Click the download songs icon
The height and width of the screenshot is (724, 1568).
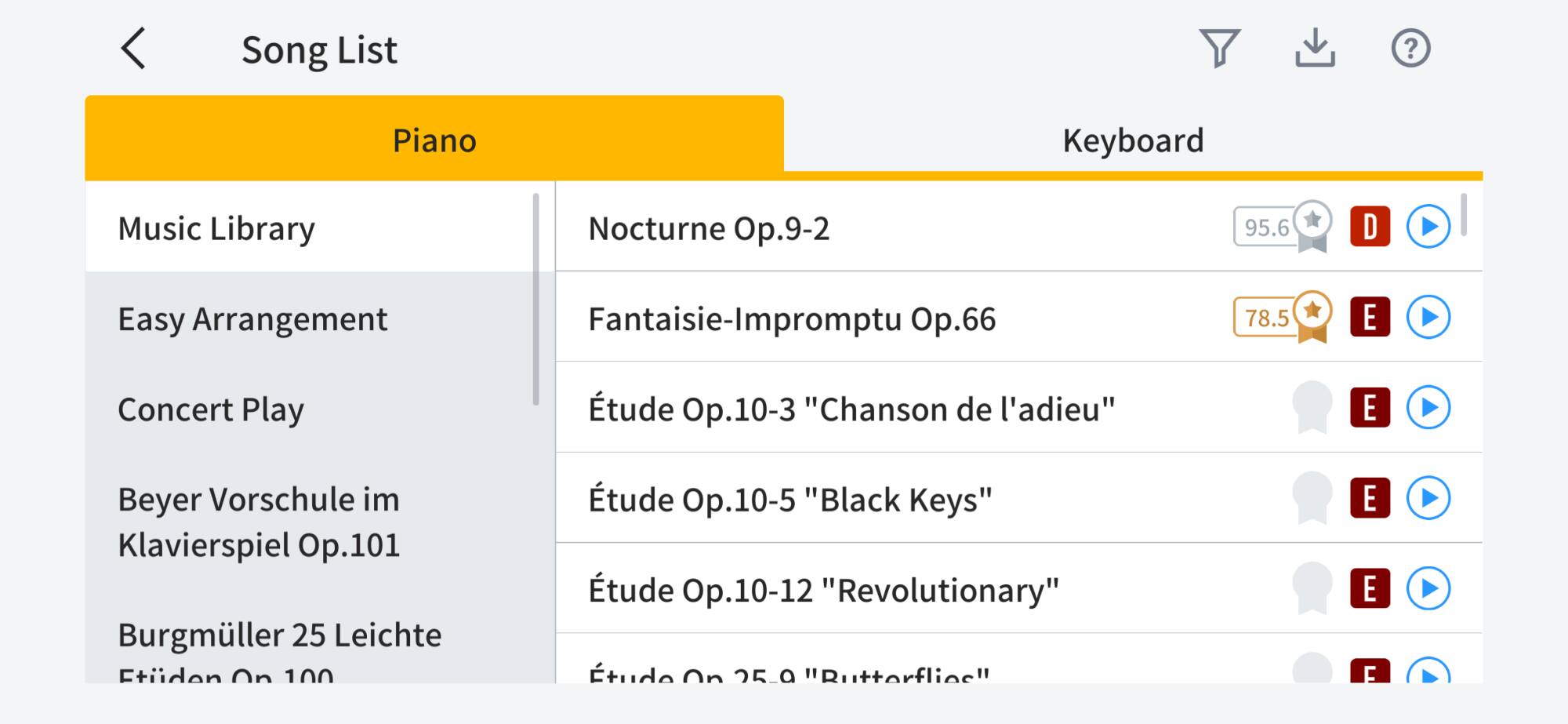click(1315, 49)
